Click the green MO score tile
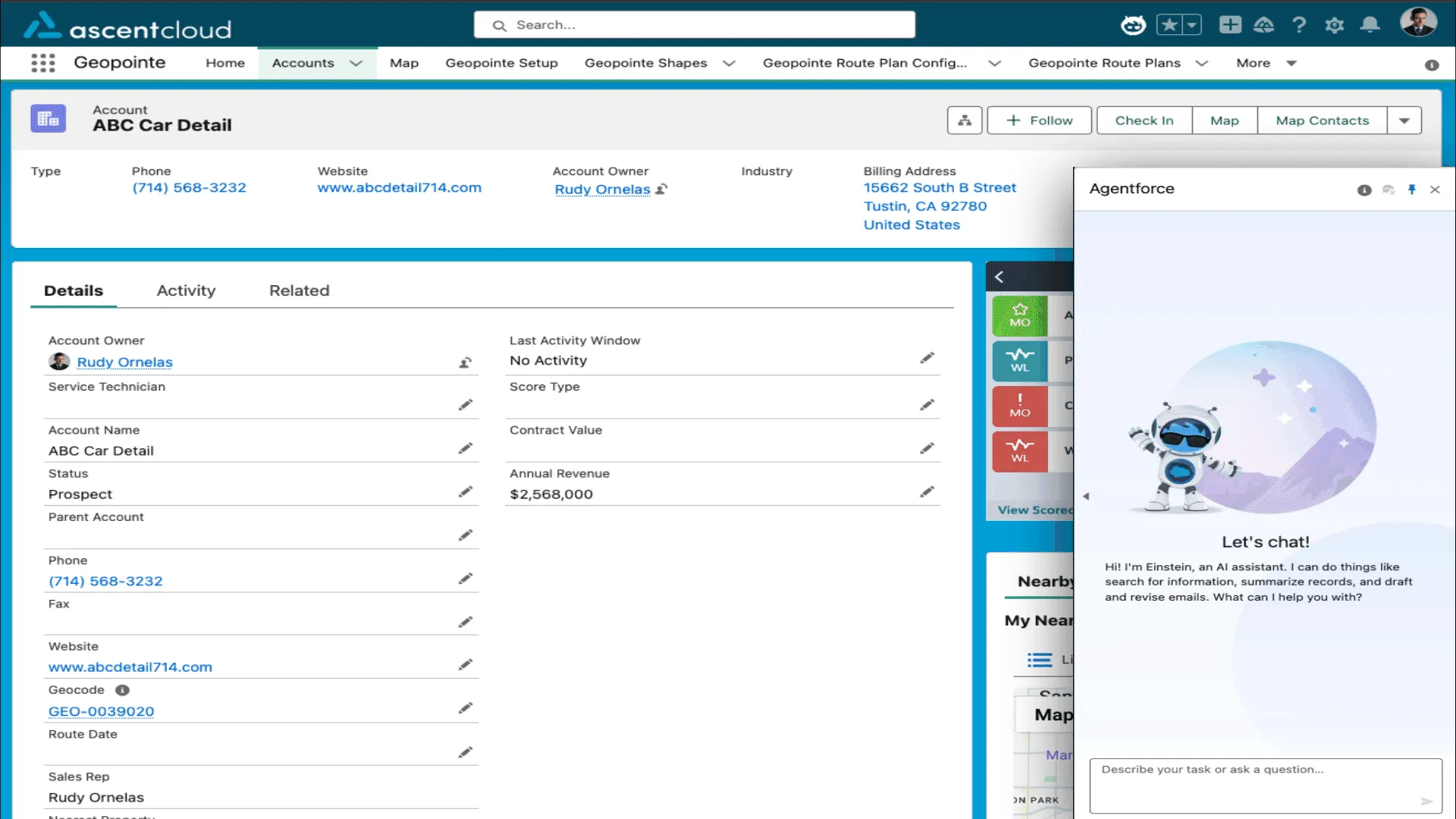This screenshot has height=819, width=1456. tap(1019, 315)
